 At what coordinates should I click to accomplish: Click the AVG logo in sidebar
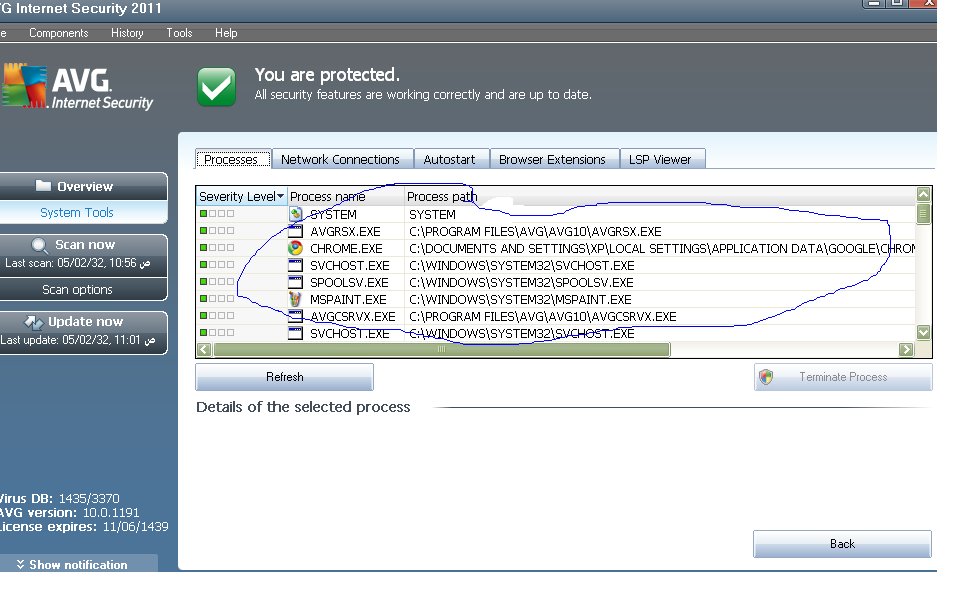[x=77, y=87]
